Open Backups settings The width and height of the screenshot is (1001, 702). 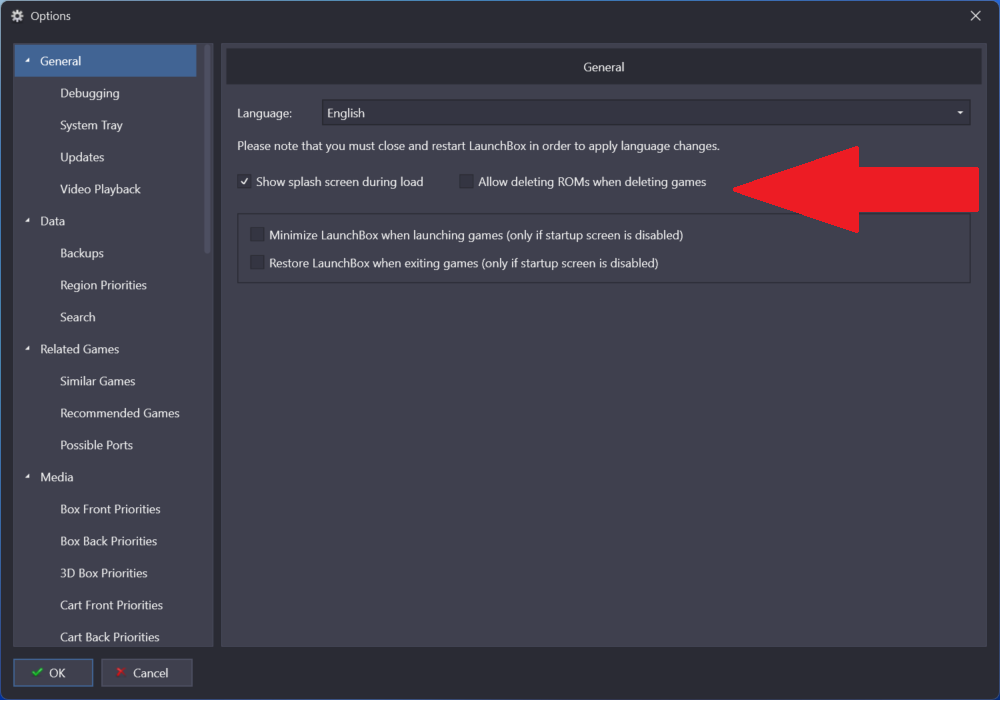coord(82,253)
